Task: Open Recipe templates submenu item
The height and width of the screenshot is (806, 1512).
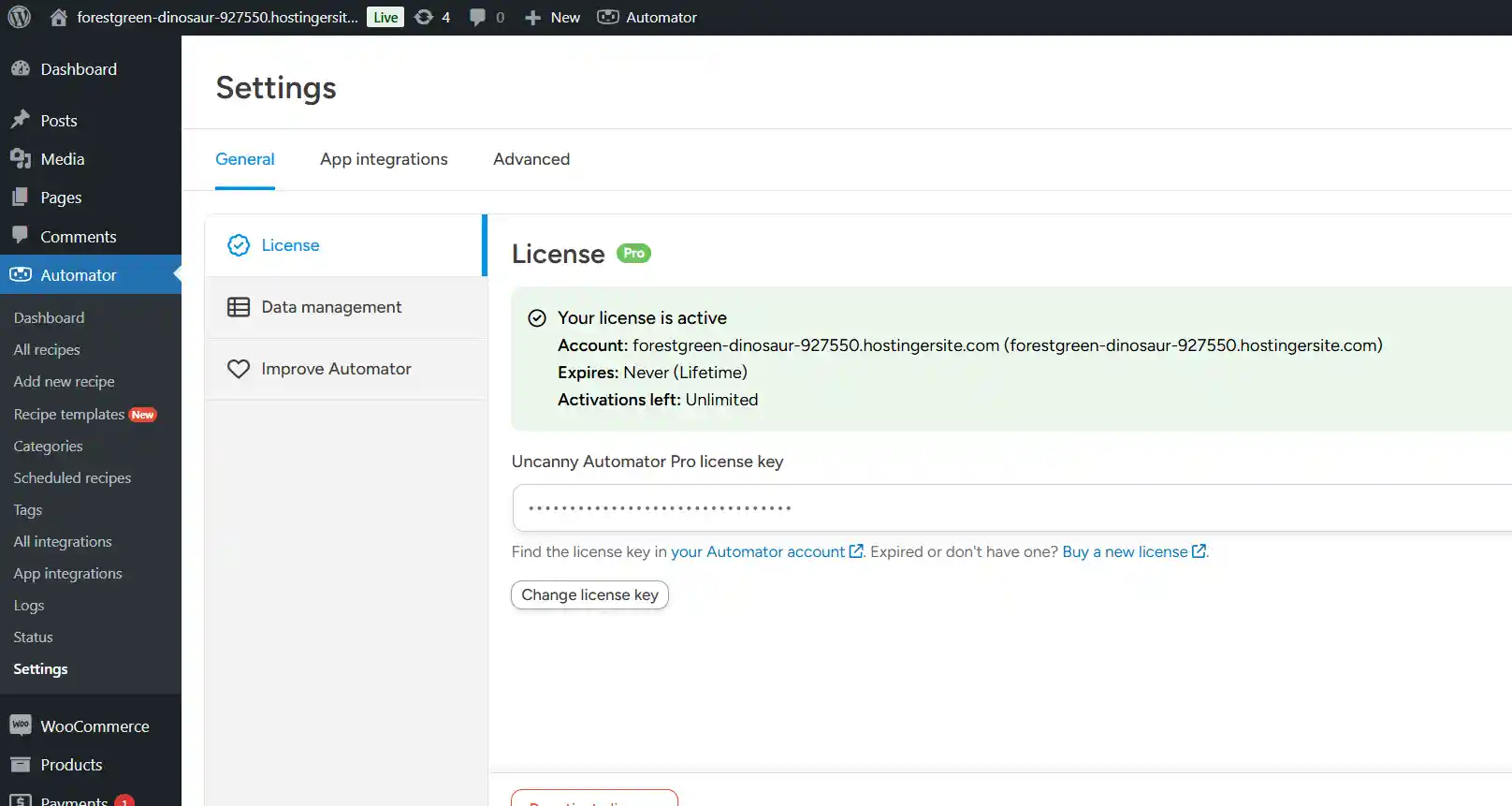Action: point(69,414)
